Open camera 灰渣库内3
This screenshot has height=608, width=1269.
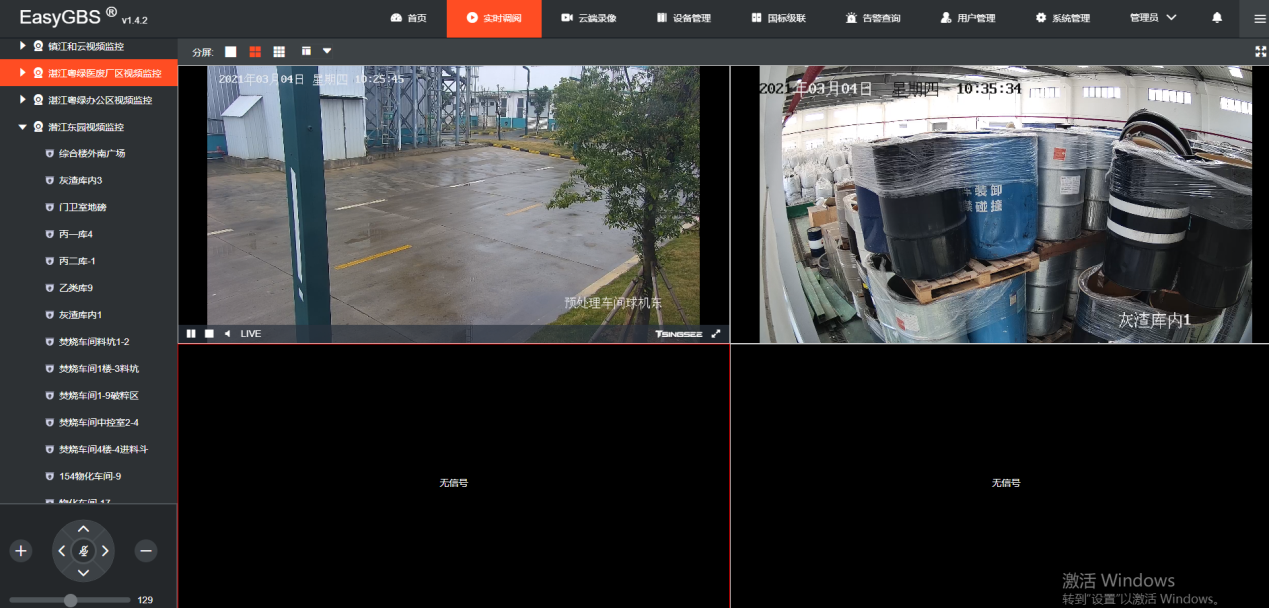[x=81, y=181]
